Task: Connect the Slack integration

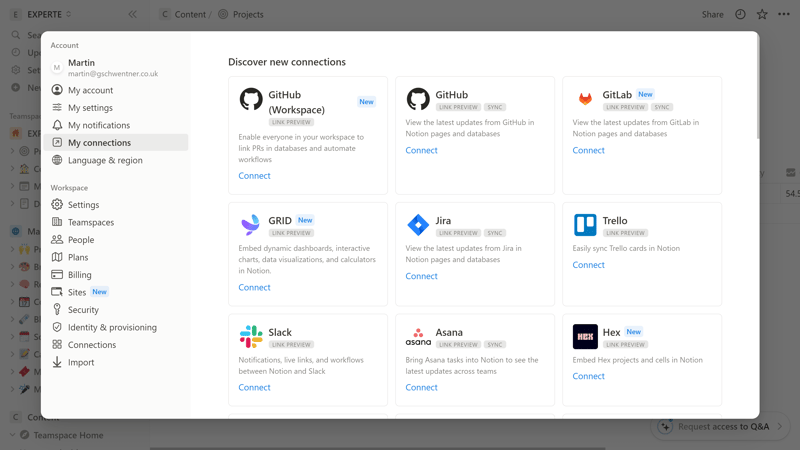Action: [254, 387]
